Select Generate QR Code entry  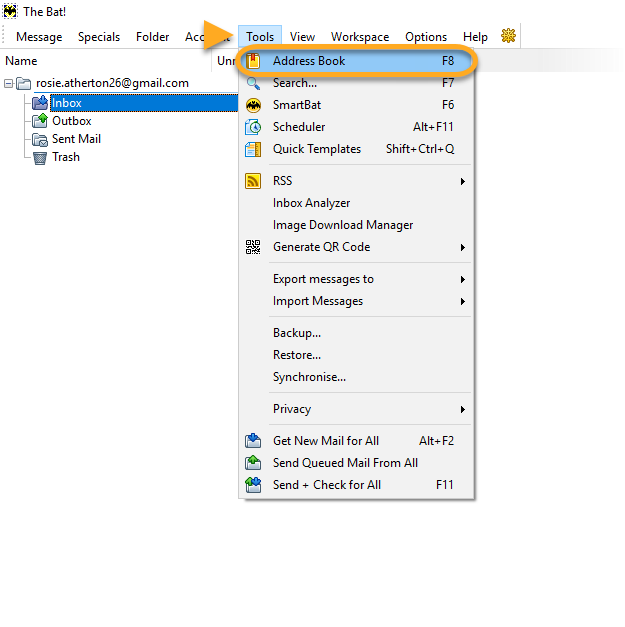pos(356,247)
